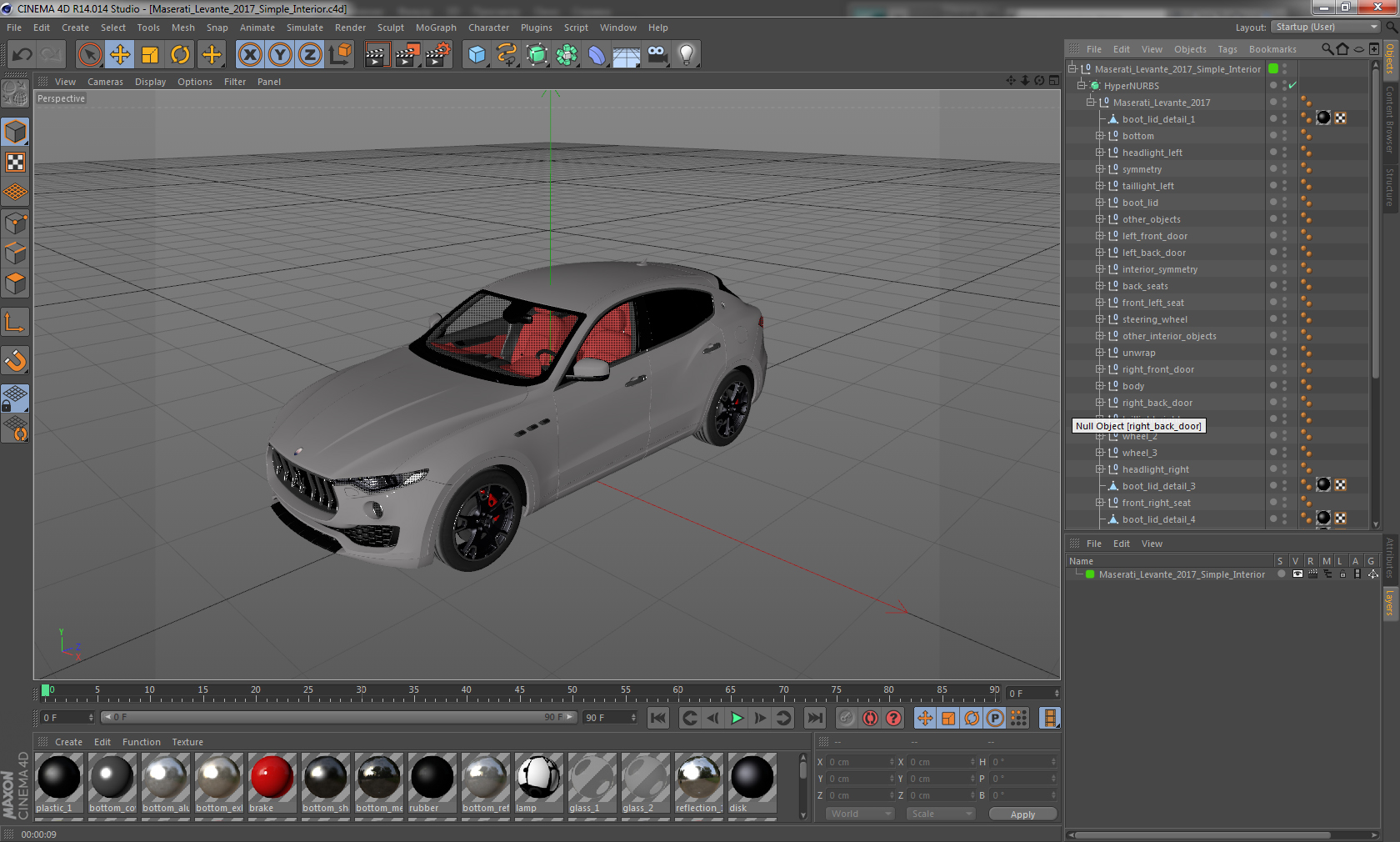Select the Live Selection tool

[90, 55]
